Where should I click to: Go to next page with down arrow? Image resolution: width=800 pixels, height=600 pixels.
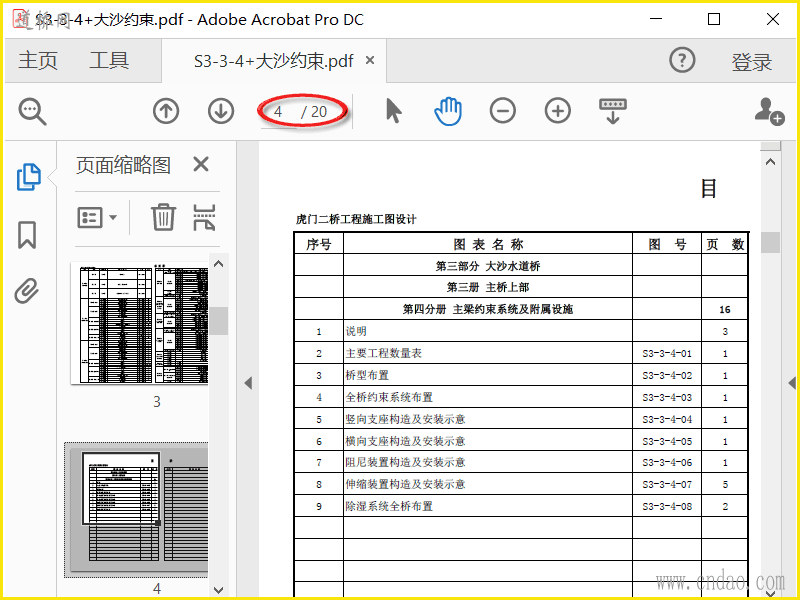click(221, 111)
